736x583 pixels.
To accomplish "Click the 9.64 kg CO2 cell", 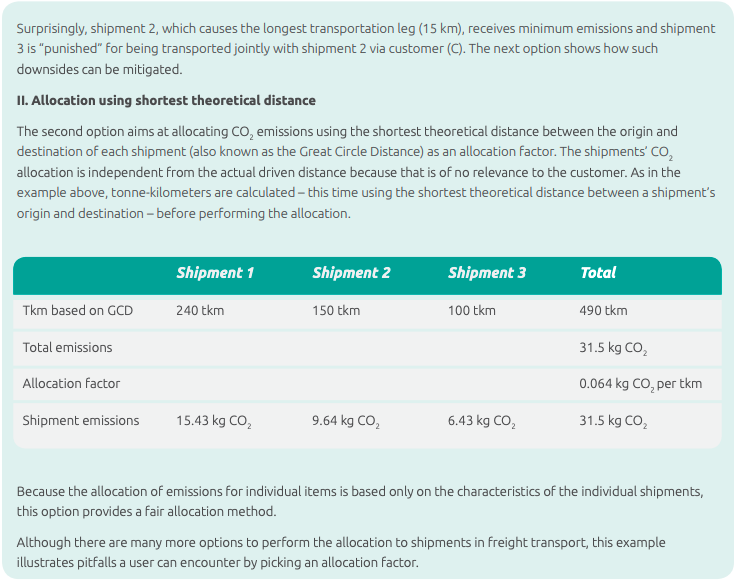I will (x=345, y=421).
